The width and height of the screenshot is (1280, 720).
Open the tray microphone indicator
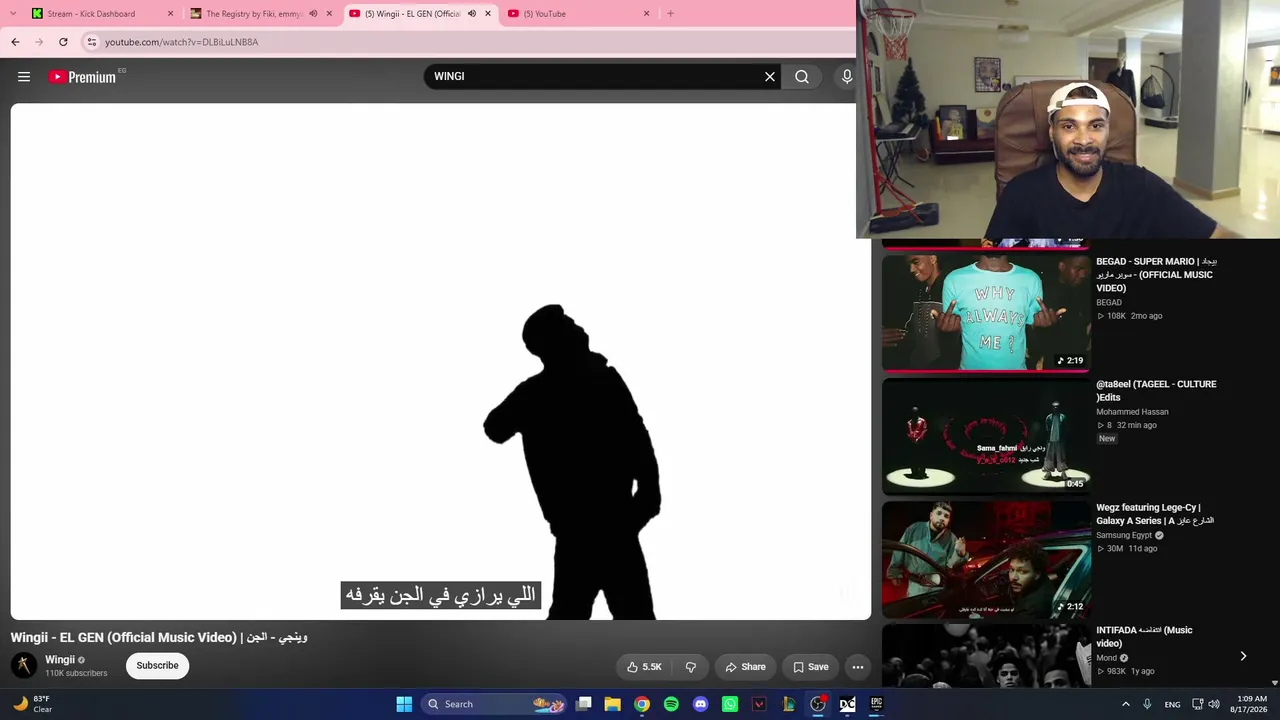pos(1147,704)
